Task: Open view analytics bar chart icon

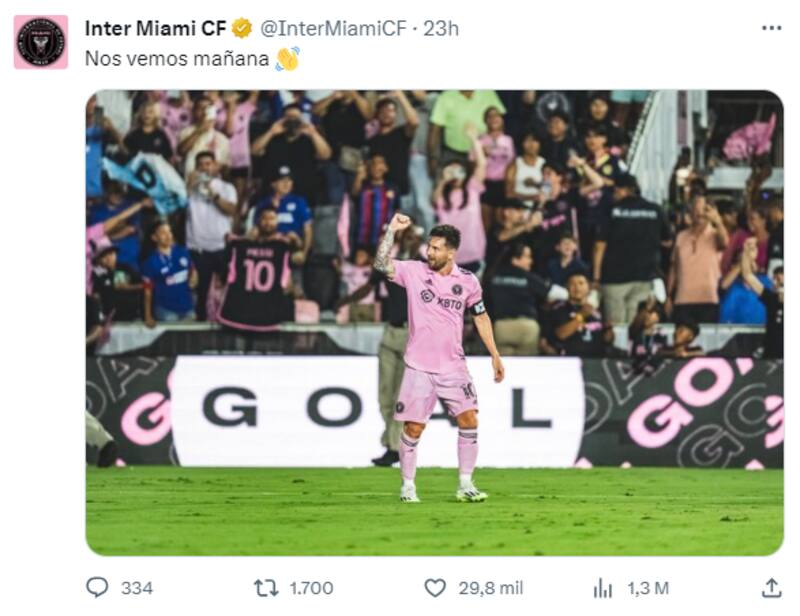Action: click(603, 587)
